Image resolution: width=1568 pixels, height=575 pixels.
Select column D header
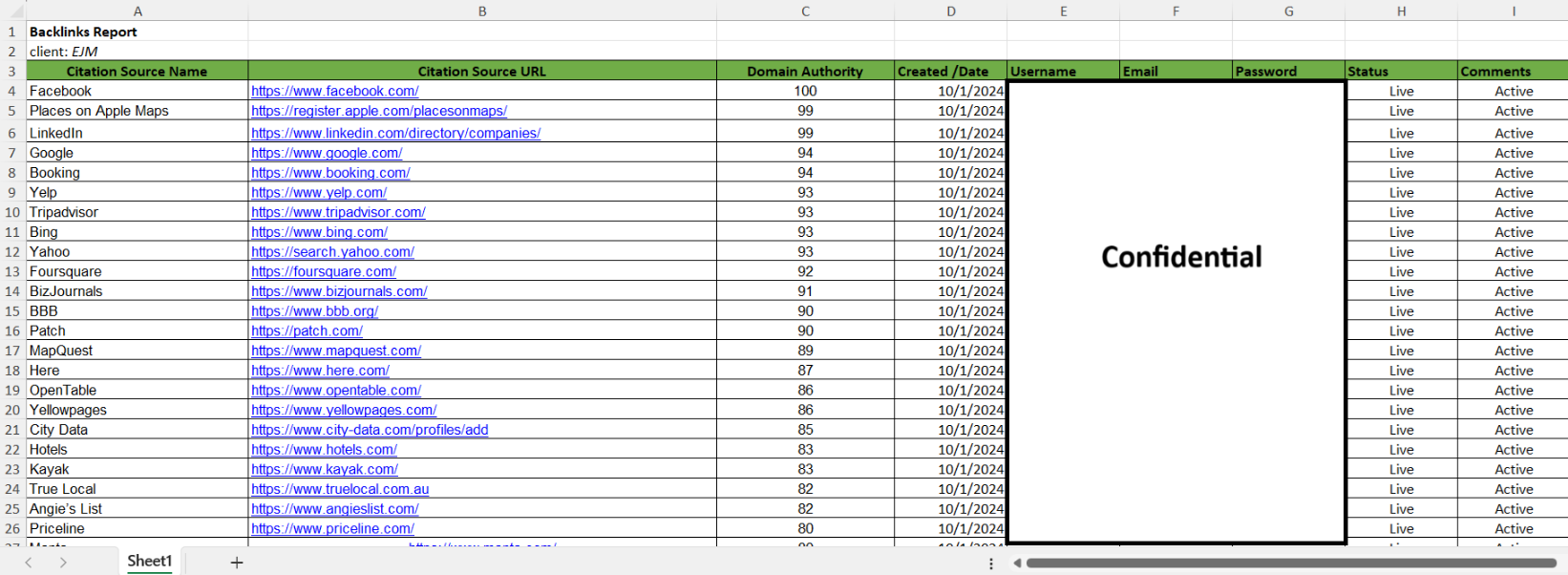[951, 11]
